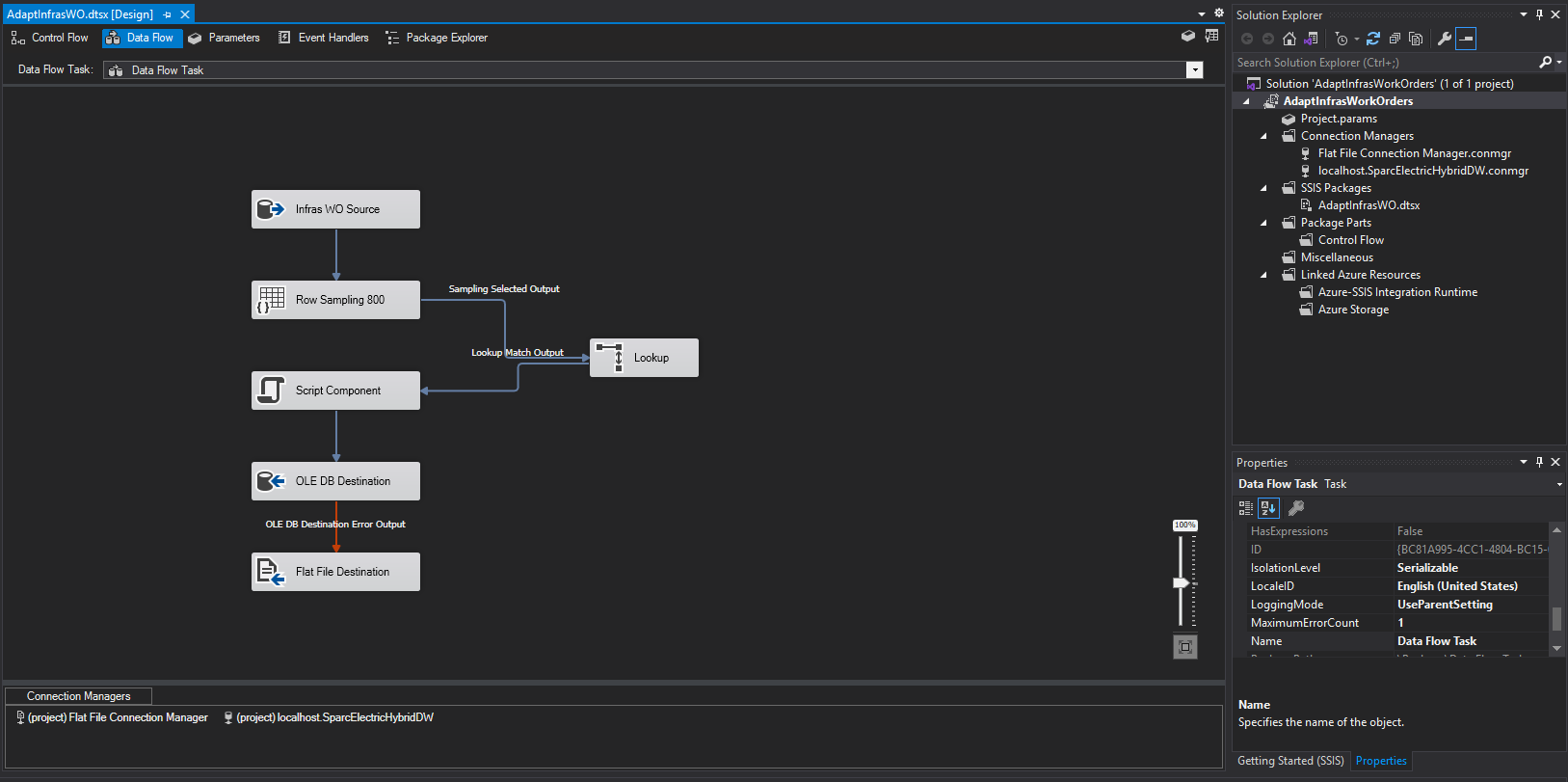Collapse the Package Parts folder
Screen dimensions: 1568x782
tap(1263, 223)
